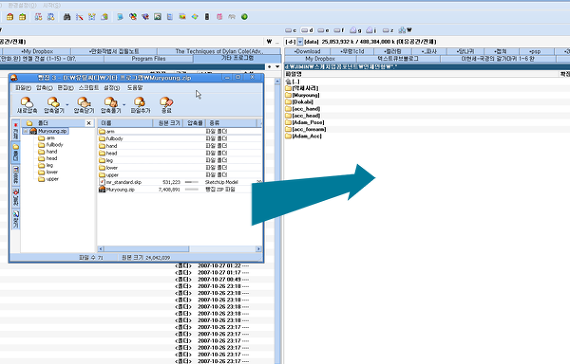Open the dropdown arrow next to 압축열기
Viewport: 570px width, 364px height.
point(67,105)
